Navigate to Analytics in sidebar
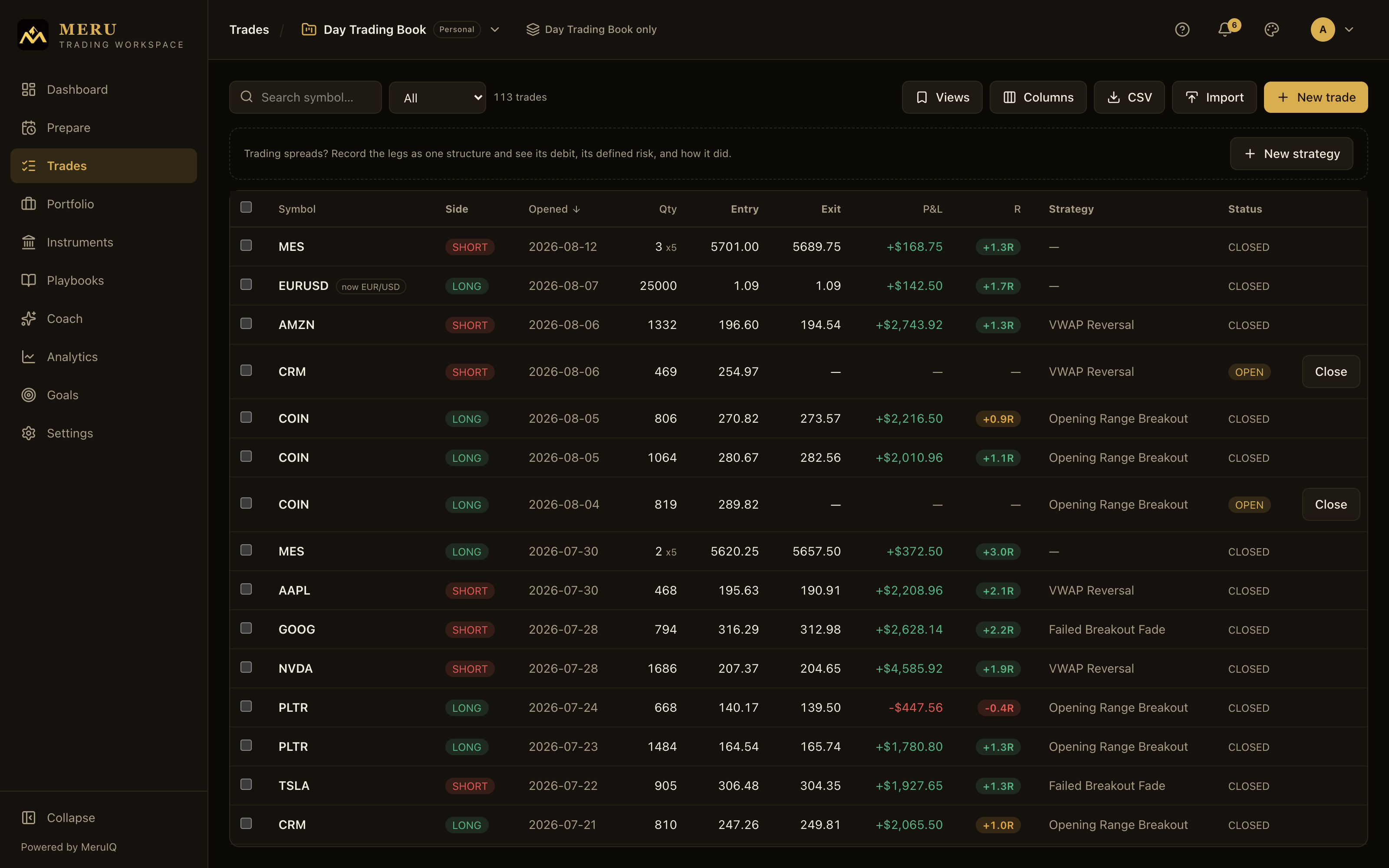Image resolution: width=1389 pixels, height=868 pixels. 103,356
